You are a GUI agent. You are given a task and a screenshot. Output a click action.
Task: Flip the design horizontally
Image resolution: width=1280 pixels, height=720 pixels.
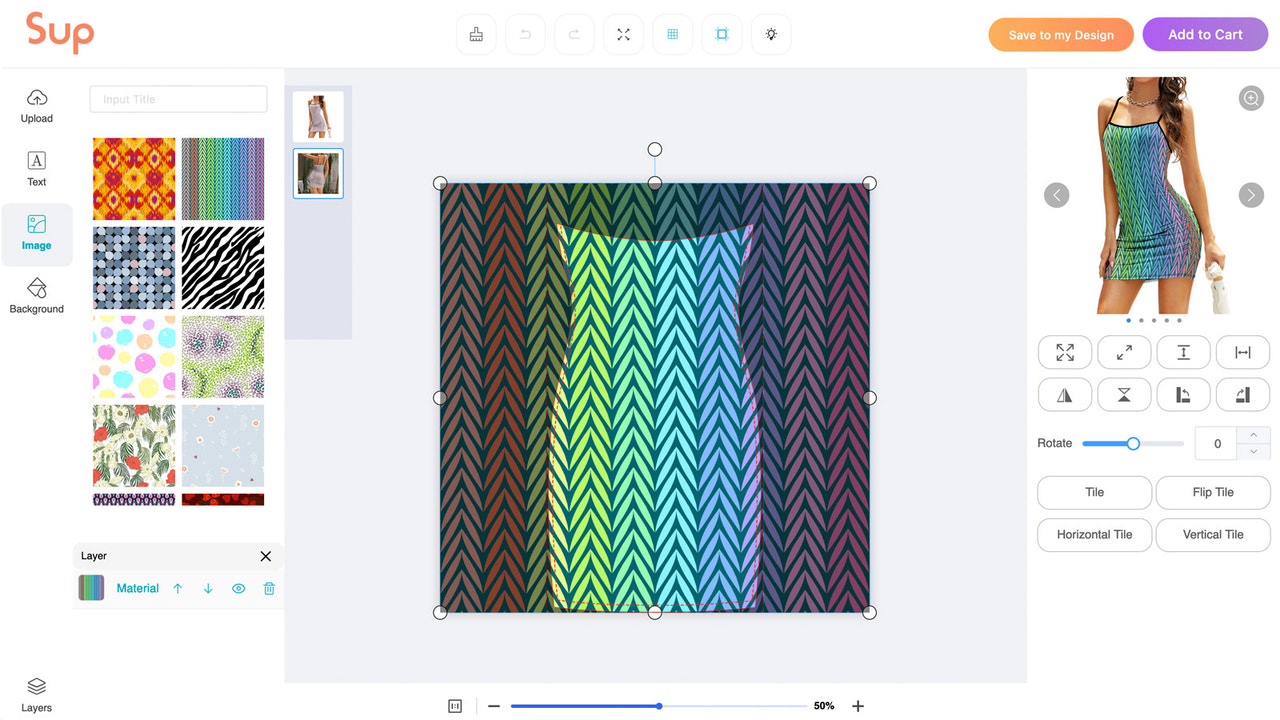click(x=1065, y=395)
